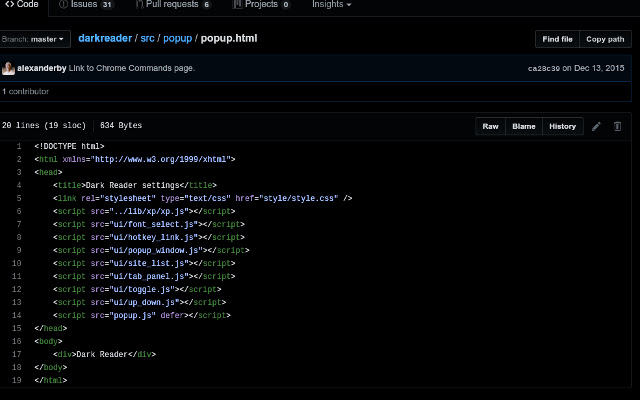Click the trash delete file icon
This screenshot has width=640, height=400.
tap(617, 126)
